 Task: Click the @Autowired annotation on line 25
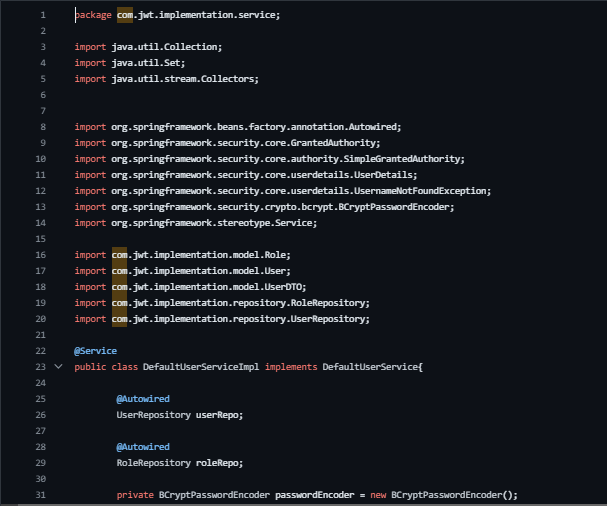pos(143,399)
